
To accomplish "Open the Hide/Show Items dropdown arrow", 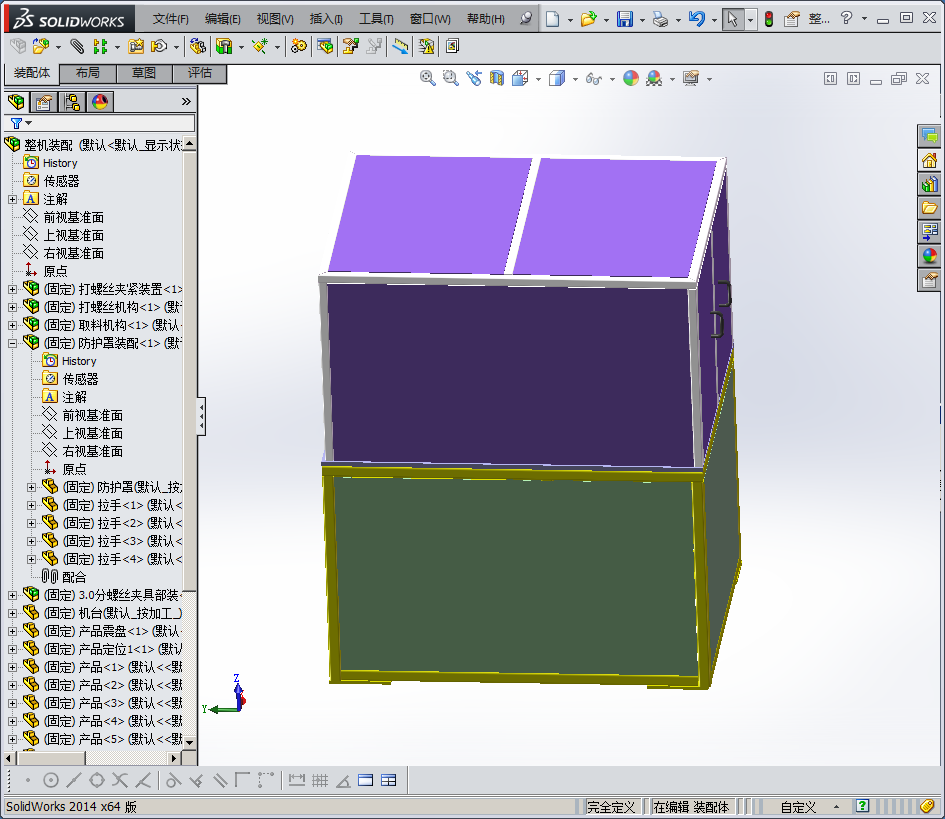I will [x=612, y=79].
